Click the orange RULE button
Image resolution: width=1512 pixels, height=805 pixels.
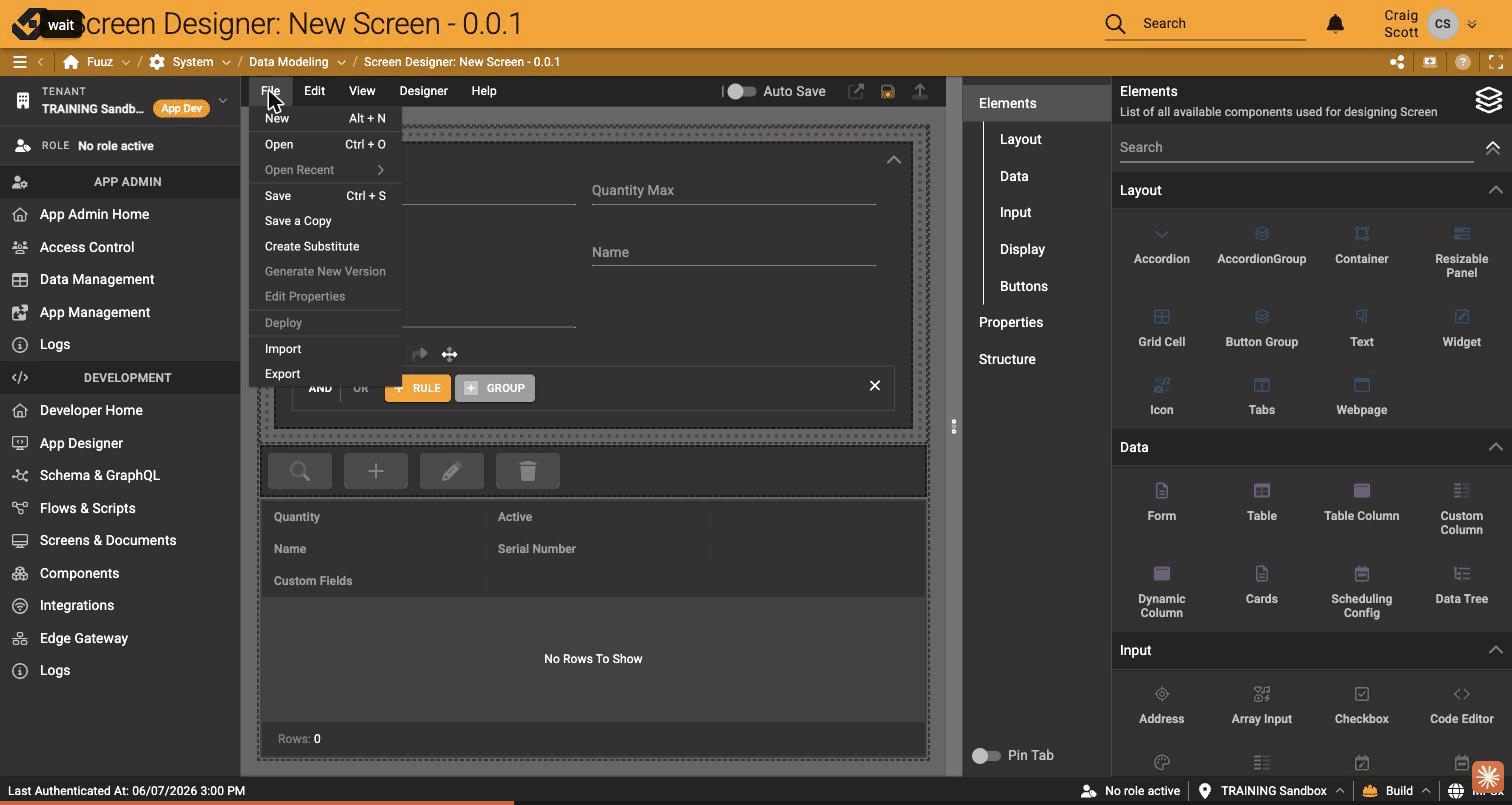click(x=418, y=388)
